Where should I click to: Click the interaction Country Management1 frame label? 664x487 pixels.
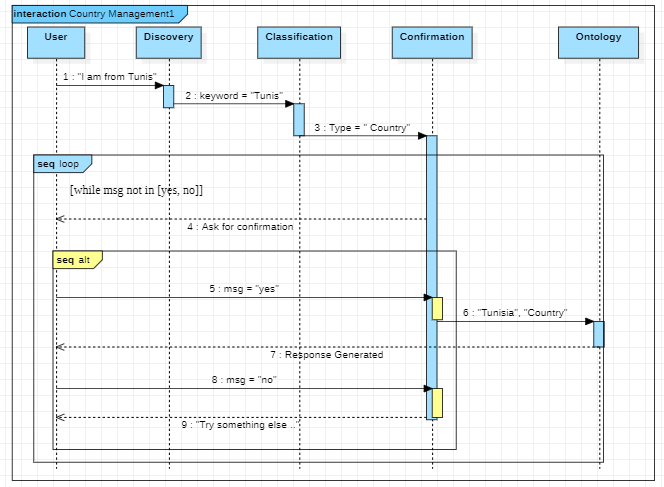point(100,14)
